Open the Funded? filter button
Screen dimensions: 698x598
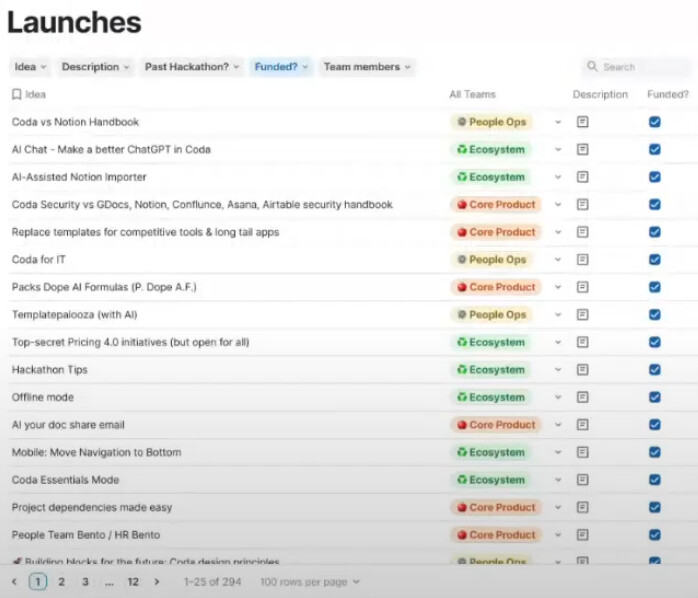(281, 67)
